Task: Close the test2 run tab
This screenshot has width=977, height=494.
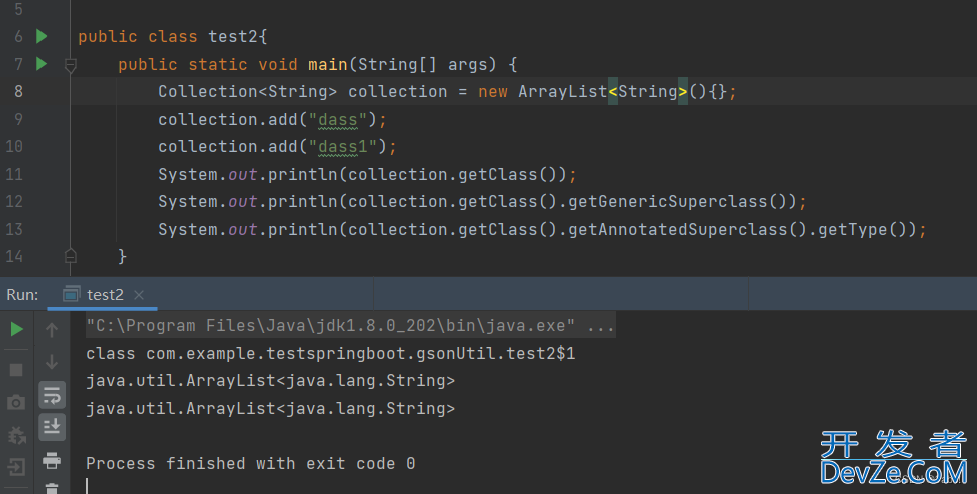Action: (139, 294)
